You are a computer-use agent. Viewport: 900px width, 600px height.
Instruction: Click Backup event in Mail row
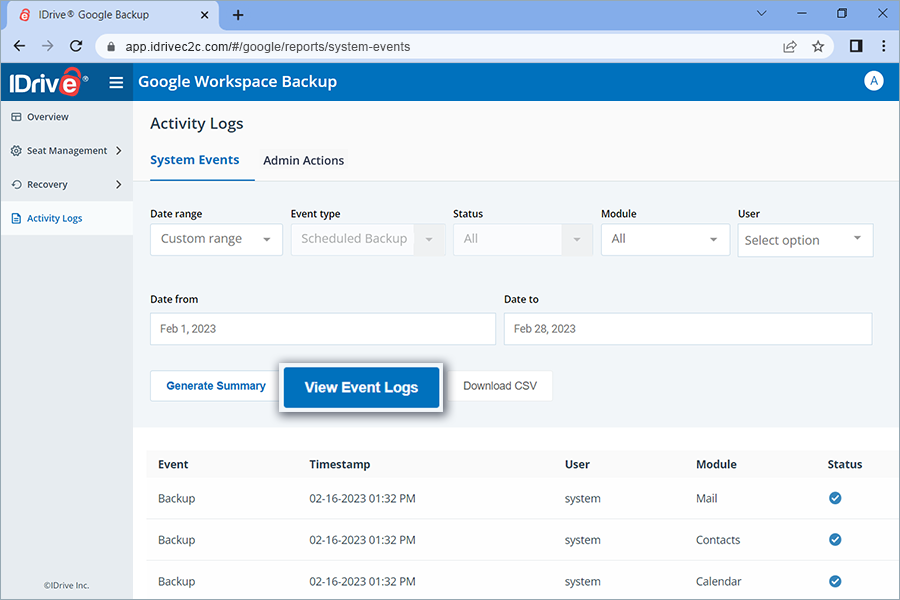177,498
